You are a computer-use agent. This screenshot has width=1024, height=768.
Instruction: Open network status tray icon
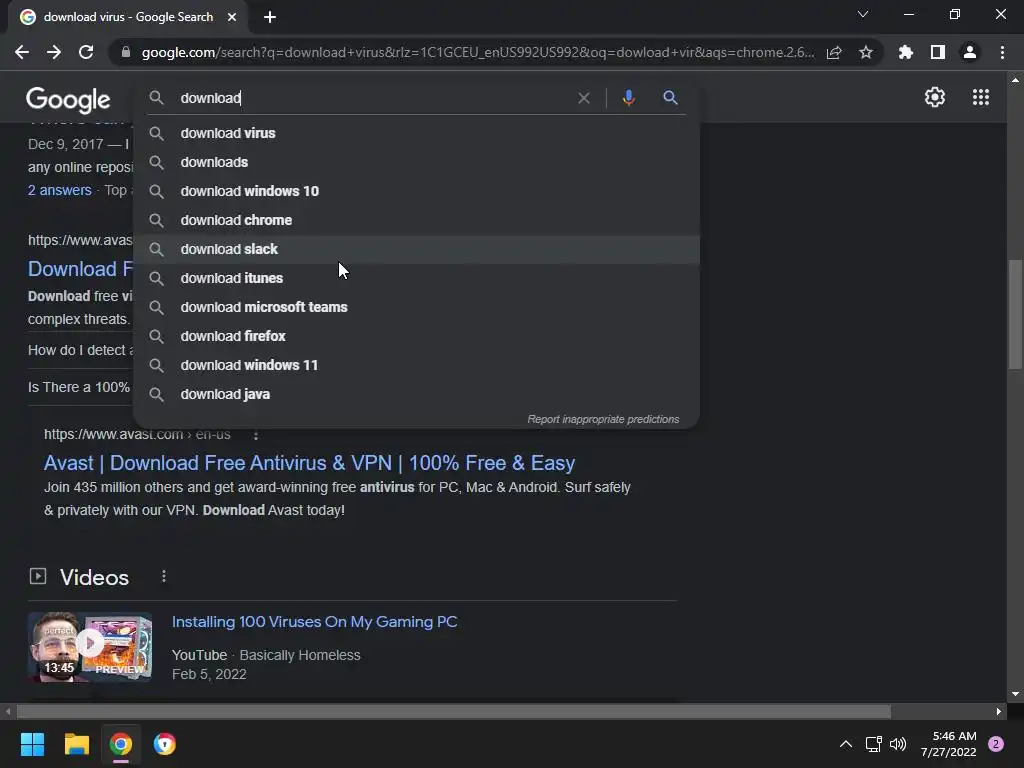click(873, 744)
